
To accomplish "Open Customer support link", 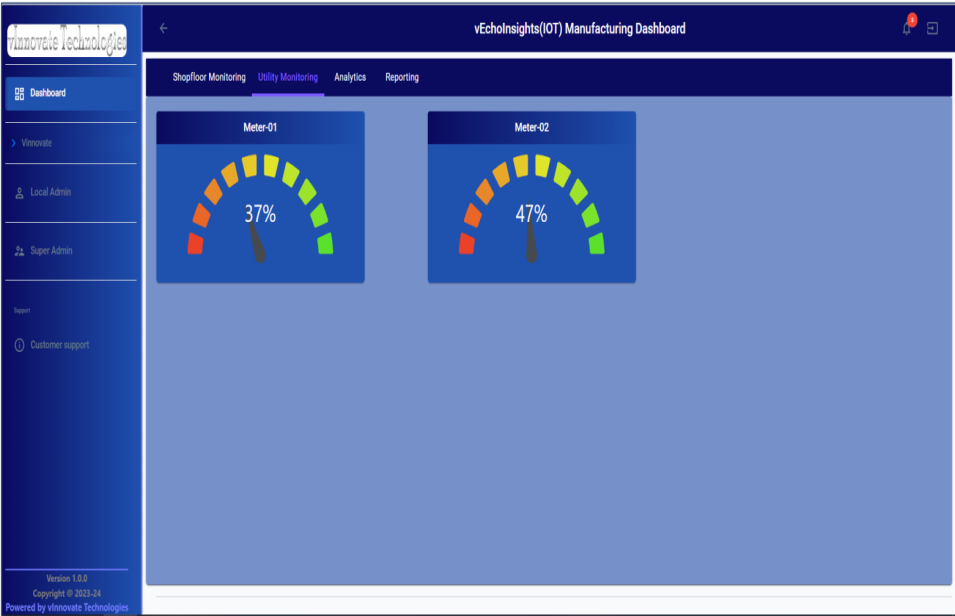I will click(x=71, y=345).
